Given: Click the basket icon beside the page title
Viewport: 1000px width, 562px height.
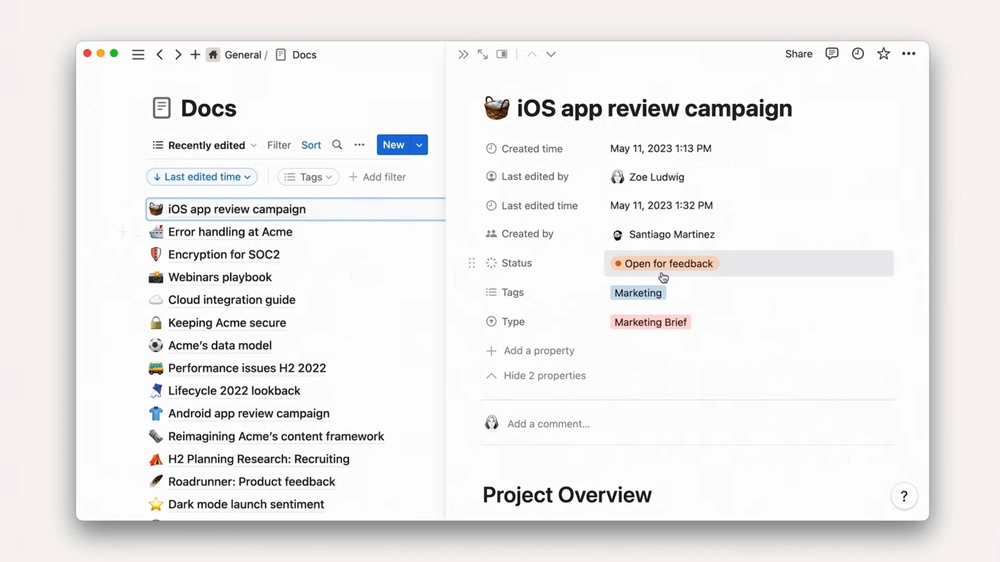Looking at the screenshot, I should (496, 108).
